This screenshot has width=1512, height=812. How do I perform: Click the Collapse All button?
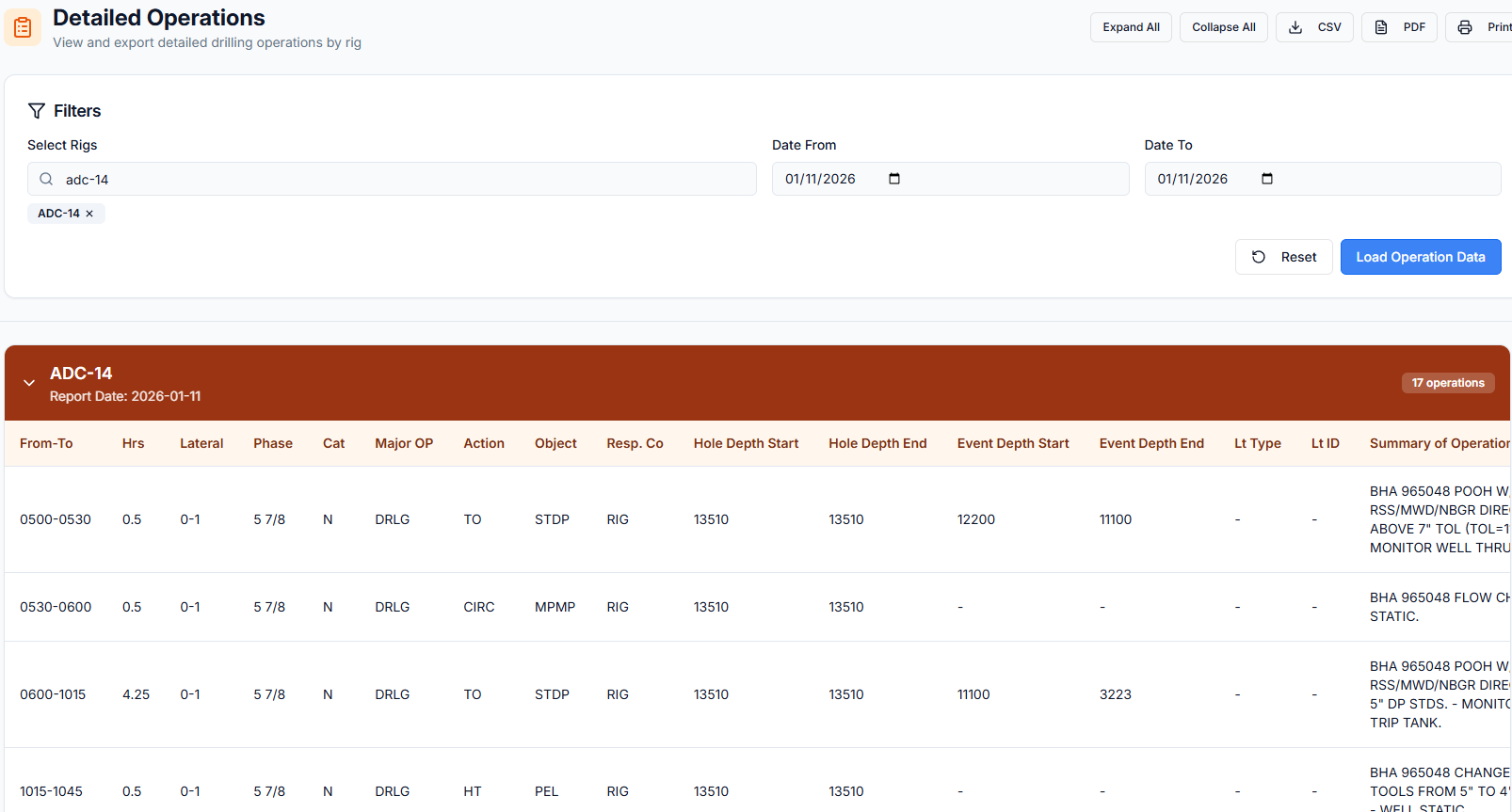[x=1223, y=27]
